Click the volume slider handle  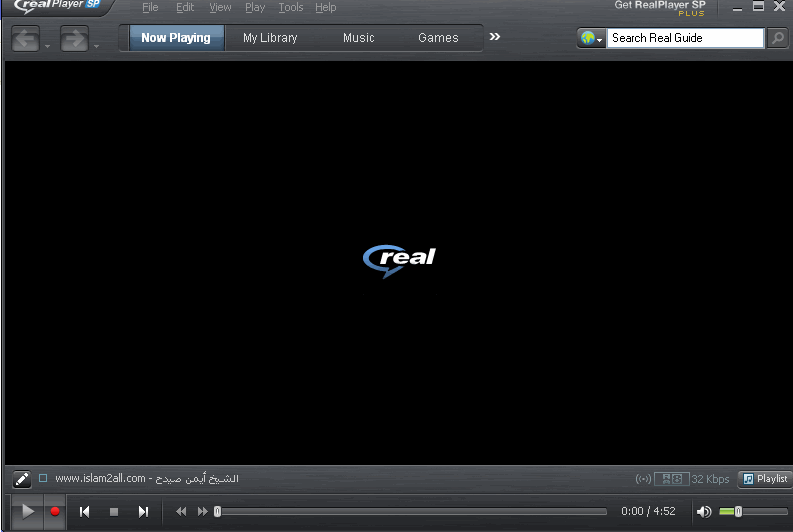pos(738,512)
